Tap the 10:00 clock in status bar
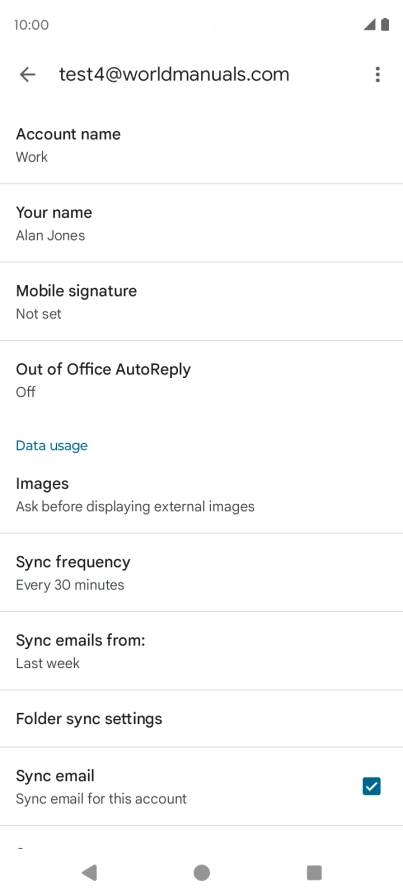This screenshot has height=896, width=403. click(x=31, y=25)
